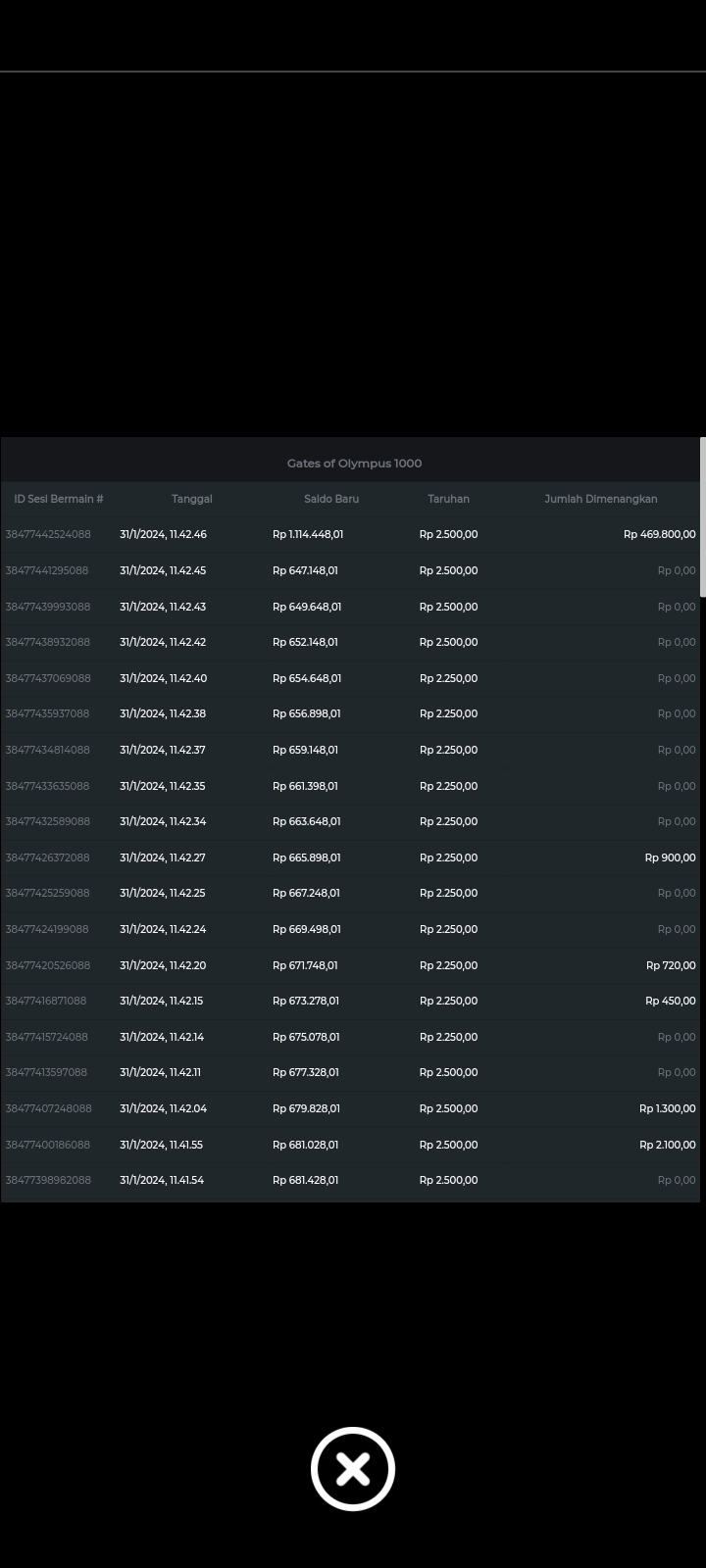Image resolution: width=706 pixels, height=1568 pixels.
Task: Click the Tanggal column header
Action: point(191,499)
